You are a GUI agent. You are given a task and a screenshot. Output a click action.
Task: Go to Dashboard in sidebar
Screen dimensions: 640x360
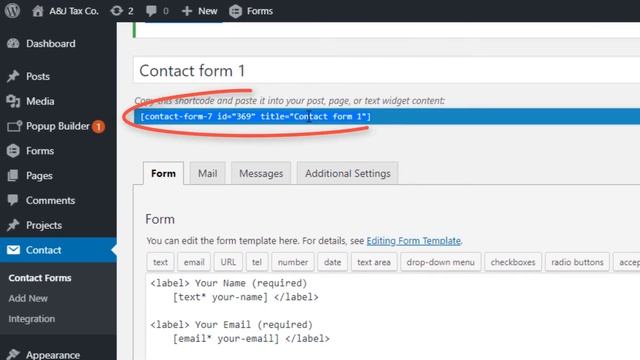tap(51, 44)
